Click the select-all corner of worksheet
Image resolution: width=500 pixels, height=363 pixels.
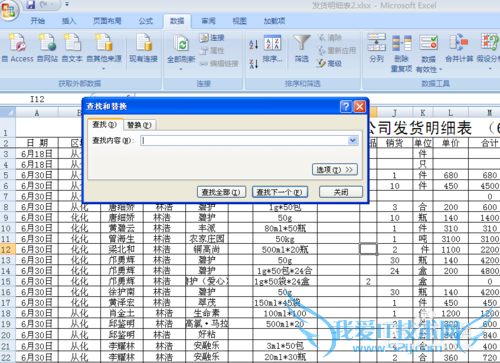point(8,112)
